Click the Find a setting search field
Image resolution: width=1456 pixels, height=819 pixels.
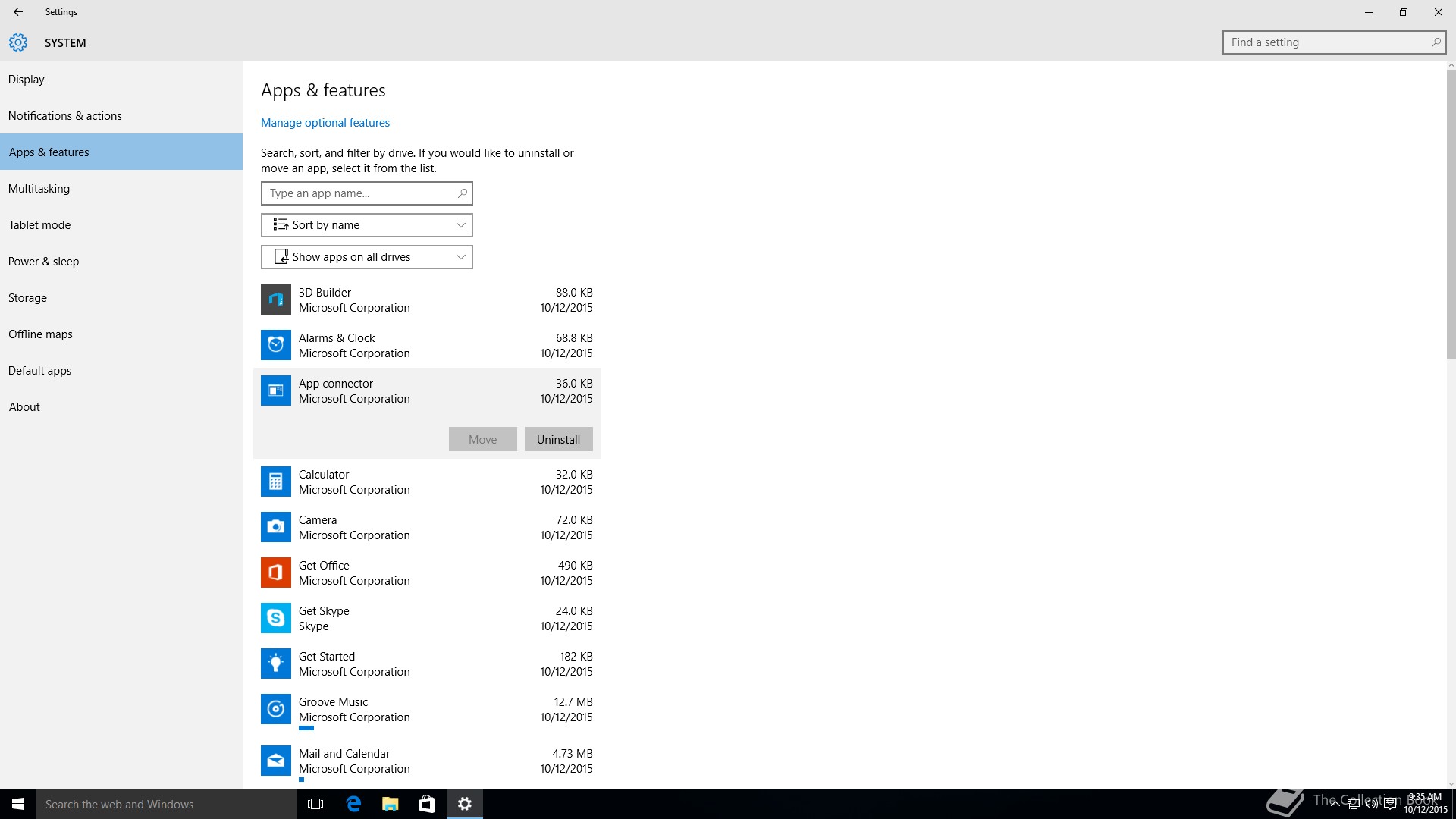[x=1335, y=42]
